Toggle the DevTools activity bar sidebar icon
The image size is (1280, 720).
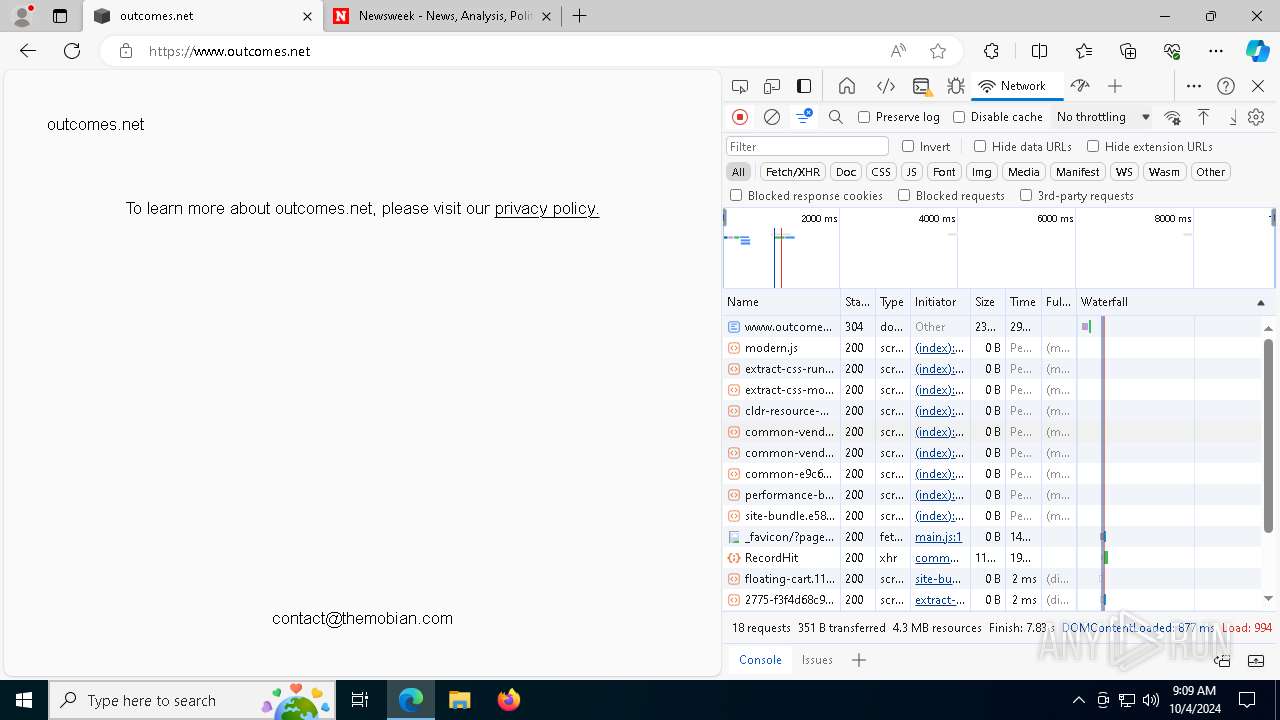click(804, 86)
